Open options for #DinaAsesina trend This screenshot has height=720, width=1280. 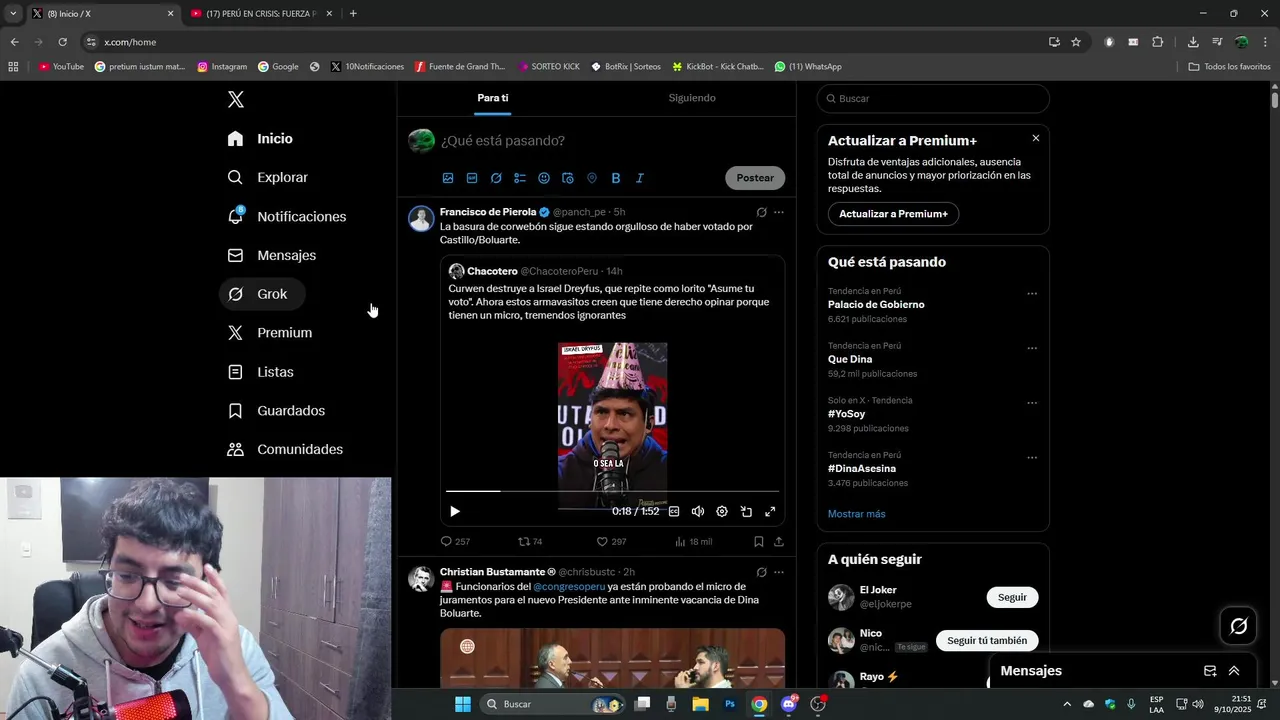[x=1032, y=458]
